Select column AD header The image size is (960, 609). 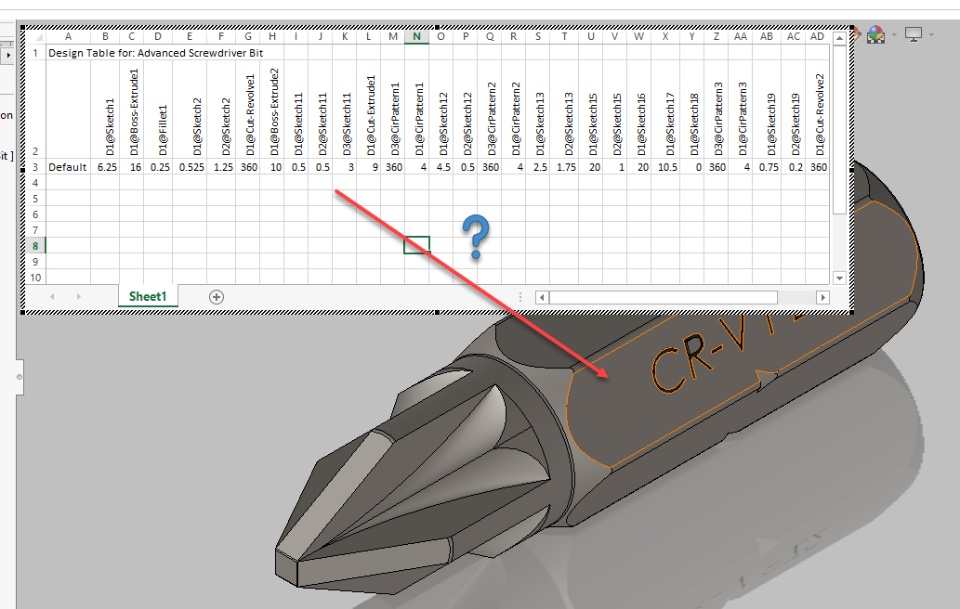[817, 37]
